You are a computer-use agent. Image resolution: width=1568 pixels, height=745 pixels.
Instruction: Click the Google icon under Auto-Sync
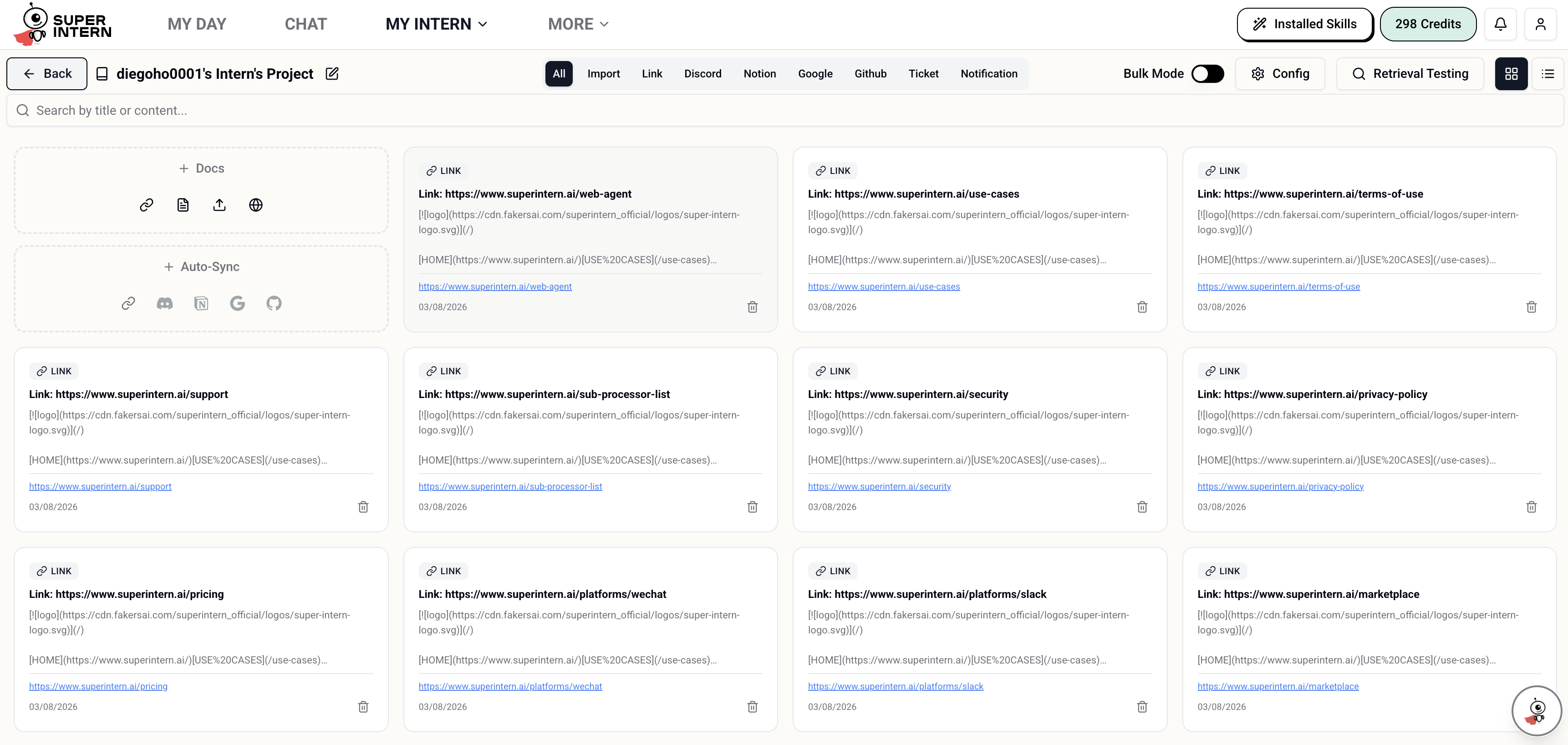(237, 303)
